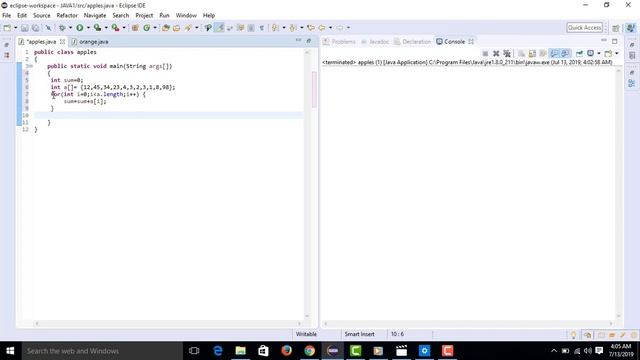The height and width of the screenshot is (360, 640).
Task: Click Previous Annotation toolbar icon
Action: [x=293, y=28]
